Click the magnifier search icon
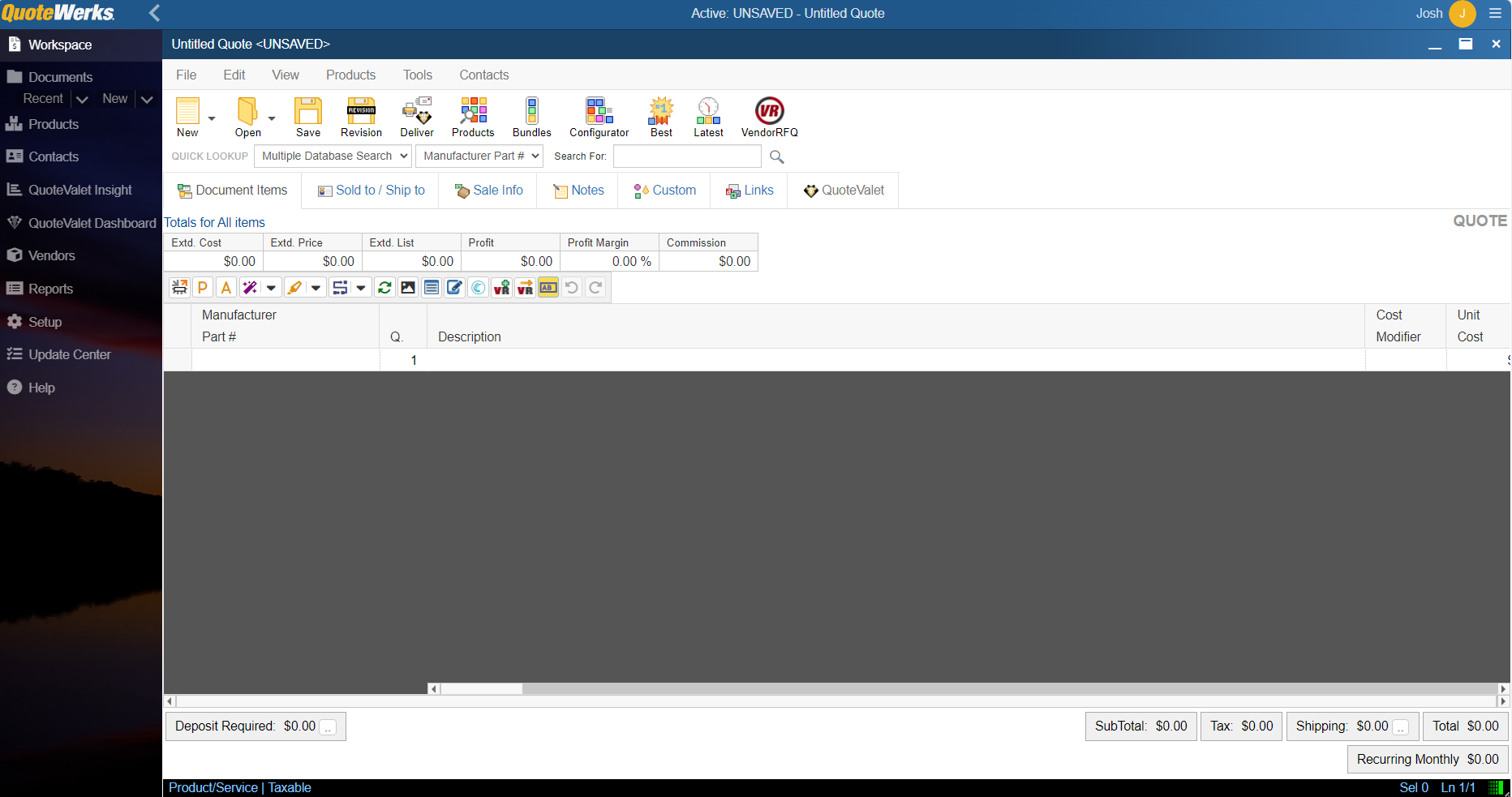 777,156
